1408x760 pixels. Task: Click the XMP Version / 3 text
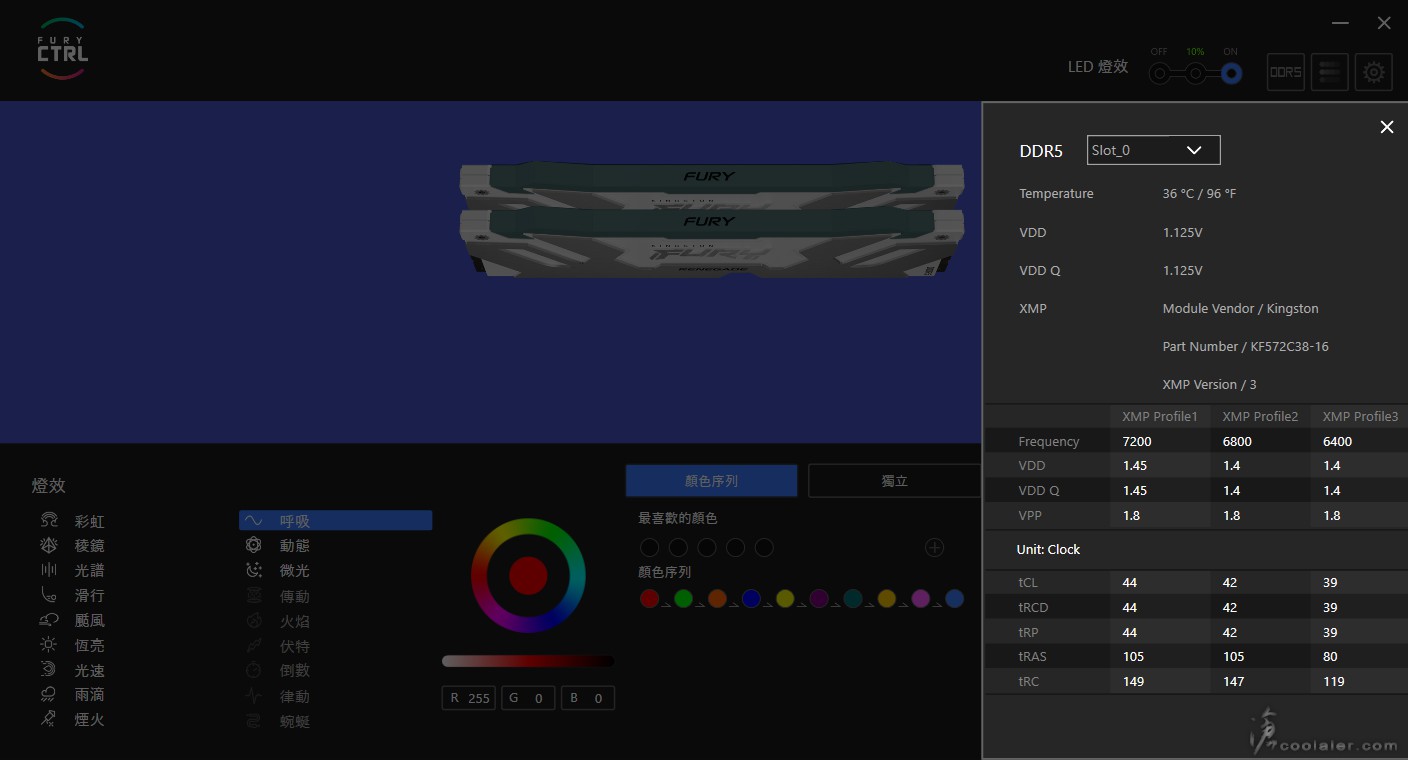(1209, 384)
